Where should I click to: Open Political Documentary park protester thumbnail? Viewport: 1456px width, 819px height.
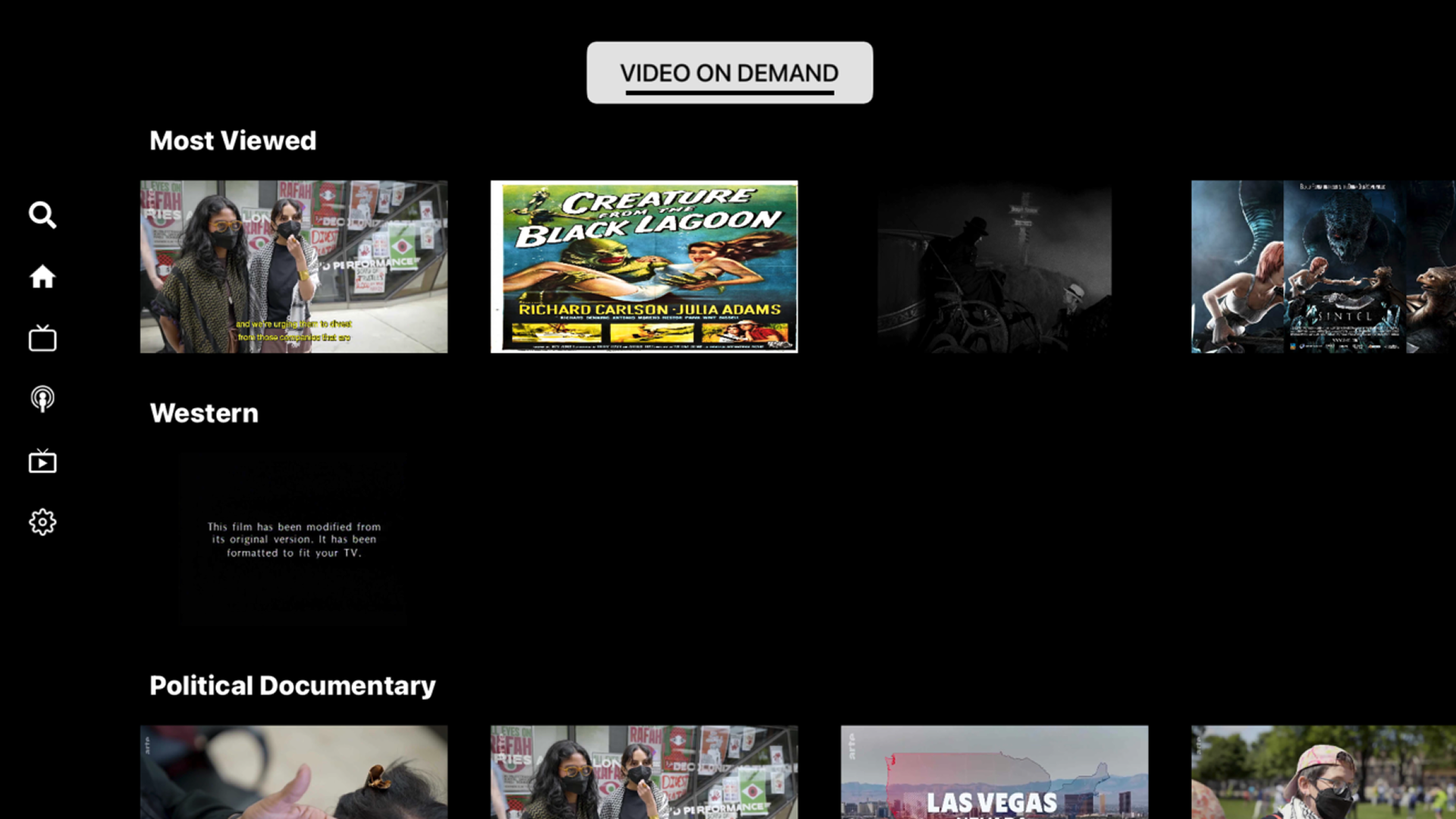1323,772
